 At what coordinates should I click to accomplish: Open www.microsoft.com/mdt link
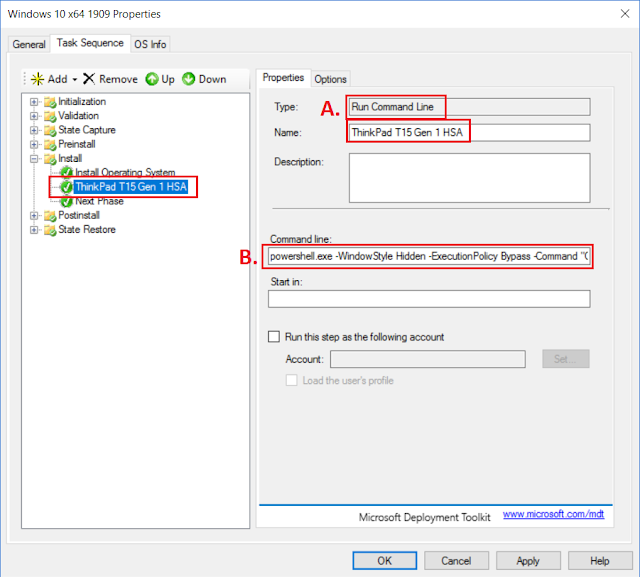[553, 514]
